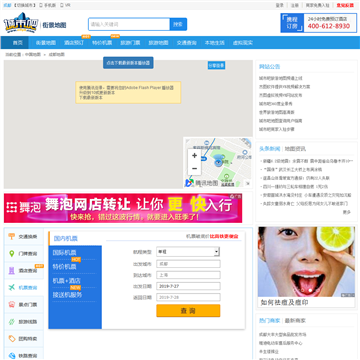Open the 旅游地图 navigation tab
Image resolution: width=360 pixels, height=360 pixels.
click(x=158, y=43)
